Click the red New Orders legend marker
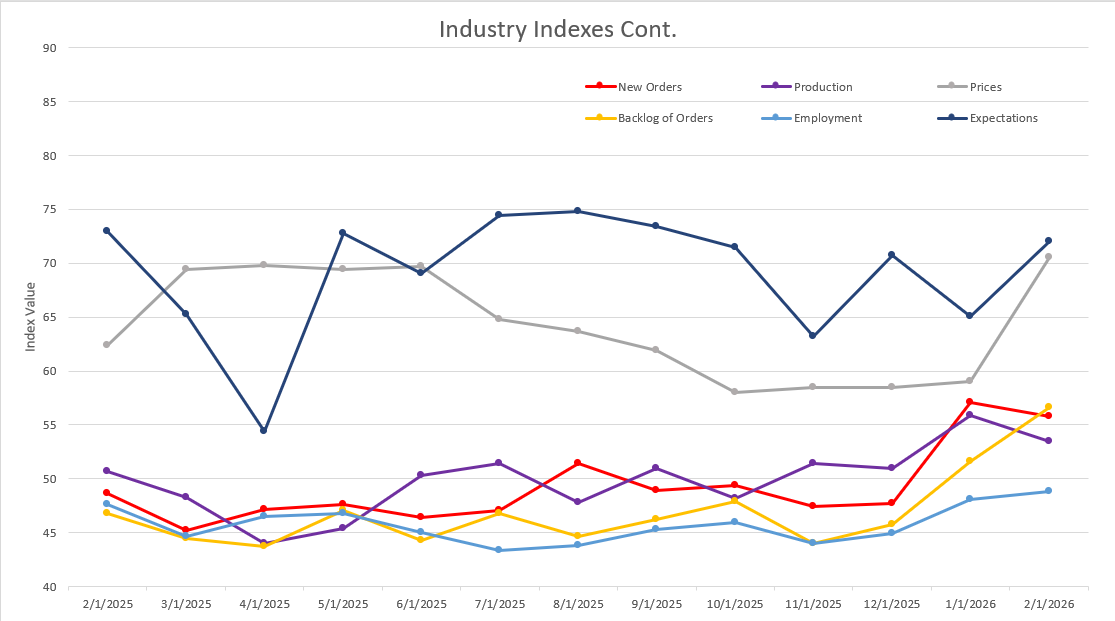The width and height of the screenshot is (1115, 621). click(x=599, y=87)
